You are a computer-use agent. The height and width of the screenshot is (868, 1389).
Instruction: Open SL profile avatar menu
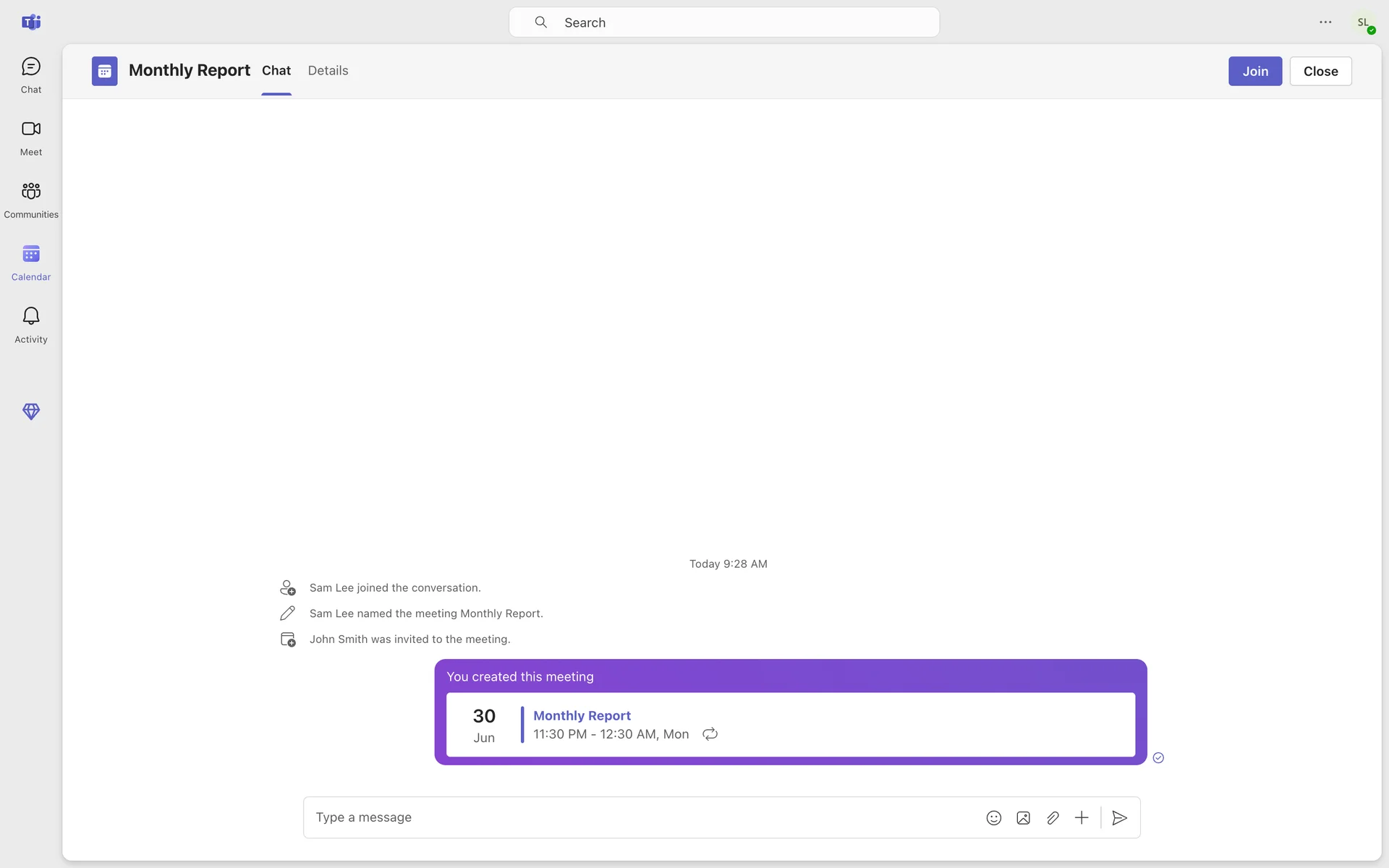click(1364, 23)
